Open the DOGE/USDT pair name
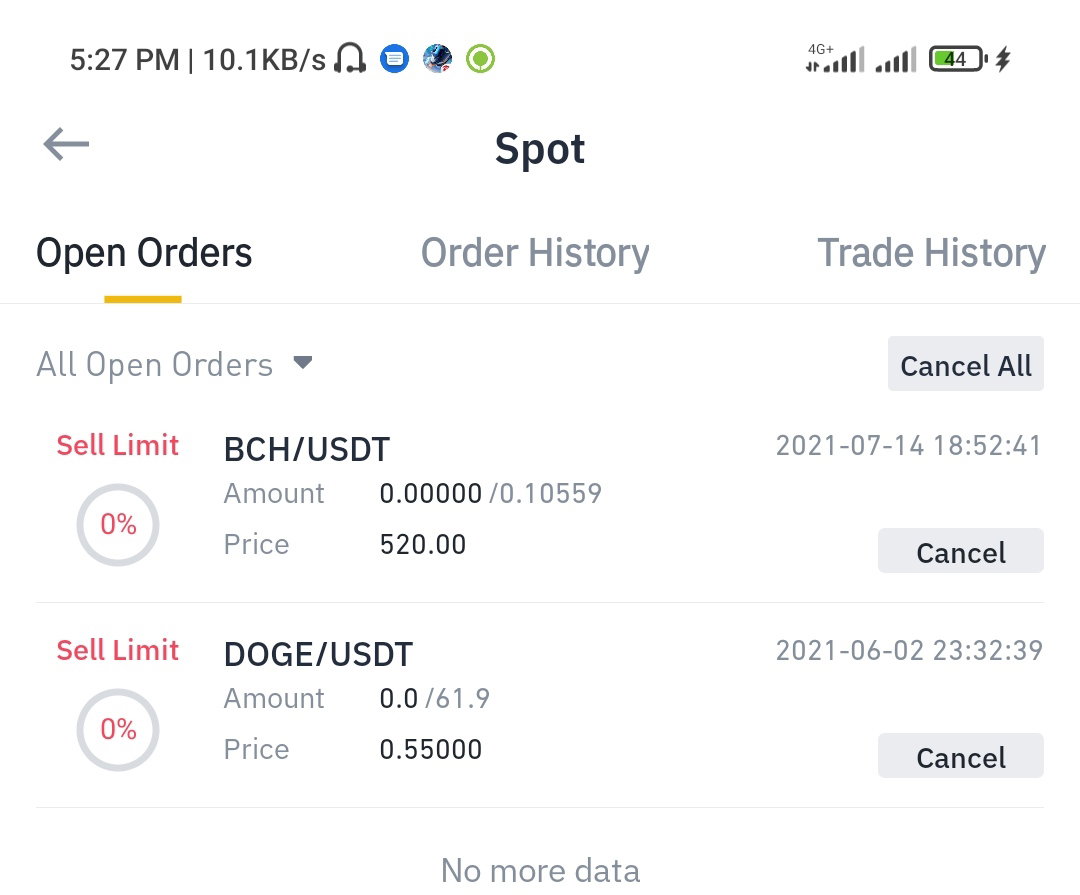Viewport: 1080px width, 895px height. [318, 654]
